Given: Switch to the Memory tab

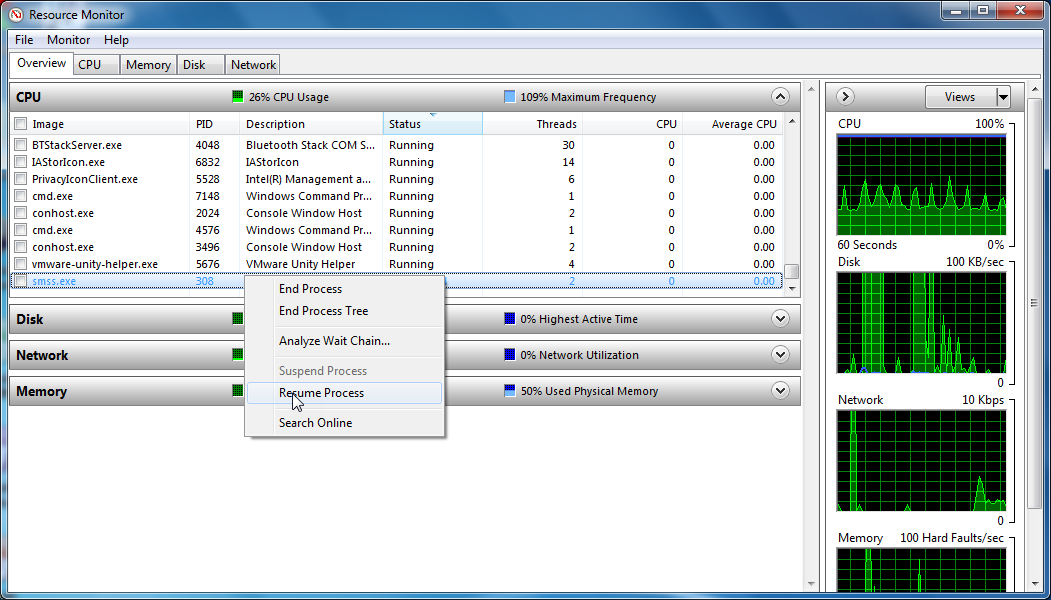Looking at the screenshot, I should pos(148,65).
